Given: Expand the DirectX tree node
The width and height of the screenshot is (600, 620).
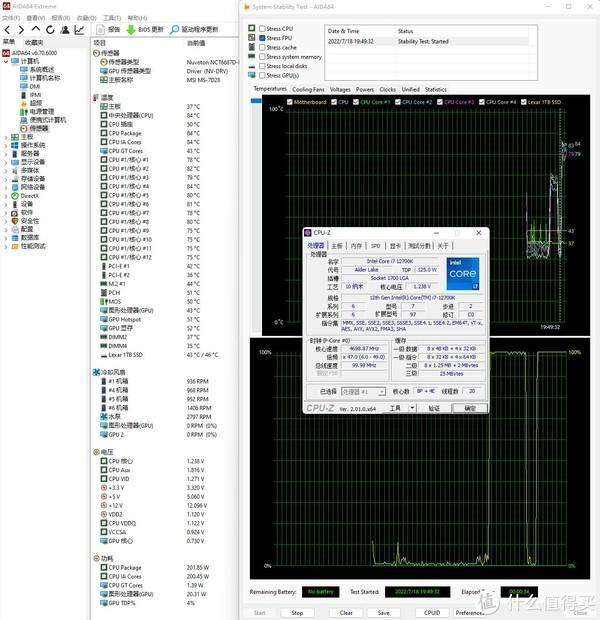Looking at the screenshot, I should point(6,196).
